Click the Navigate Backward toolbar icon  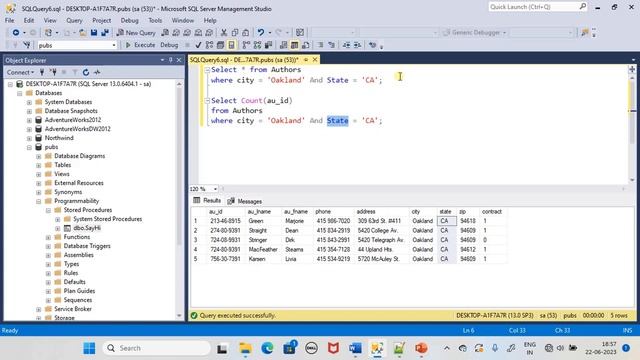pyautogui.click(x=16, y=32)
